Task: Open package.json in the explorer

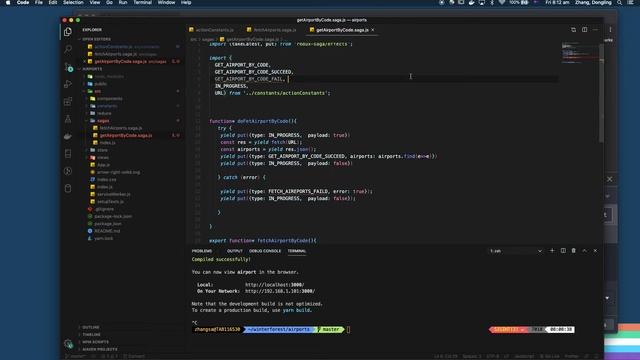Action: pyautogui.click(x=108, y=224)
